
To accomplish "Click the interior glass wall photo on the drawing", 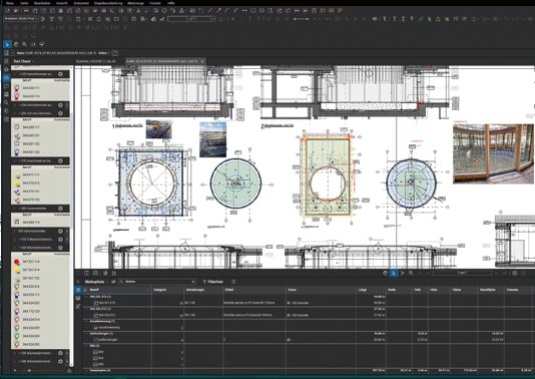I will click(493, 154).
